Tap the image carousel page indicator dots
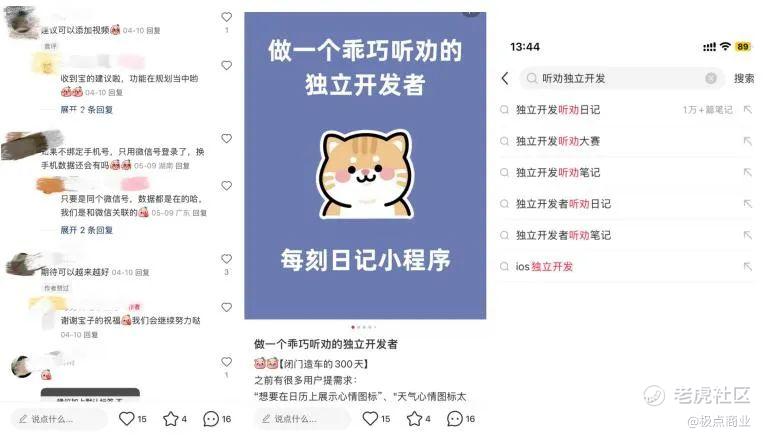The height and width of the screenshot is (439, 765). (x=364, y=327)
